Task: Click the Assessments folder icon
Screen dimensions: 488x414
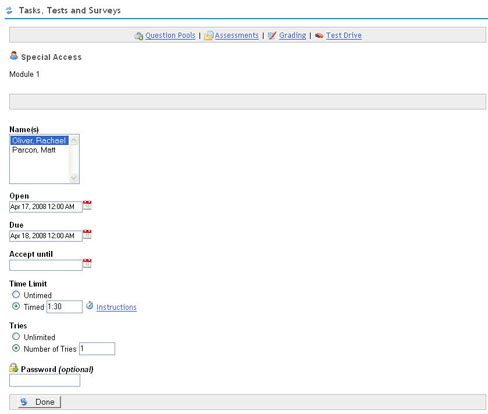Action: [x=209, y=36]
